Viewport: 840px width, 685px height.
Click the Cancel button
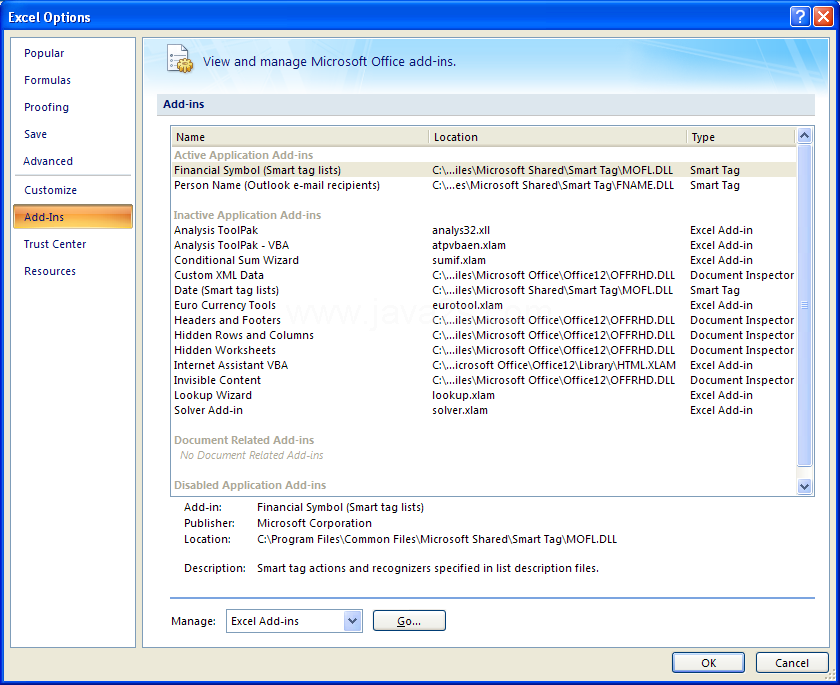click(x=792, y=663)
